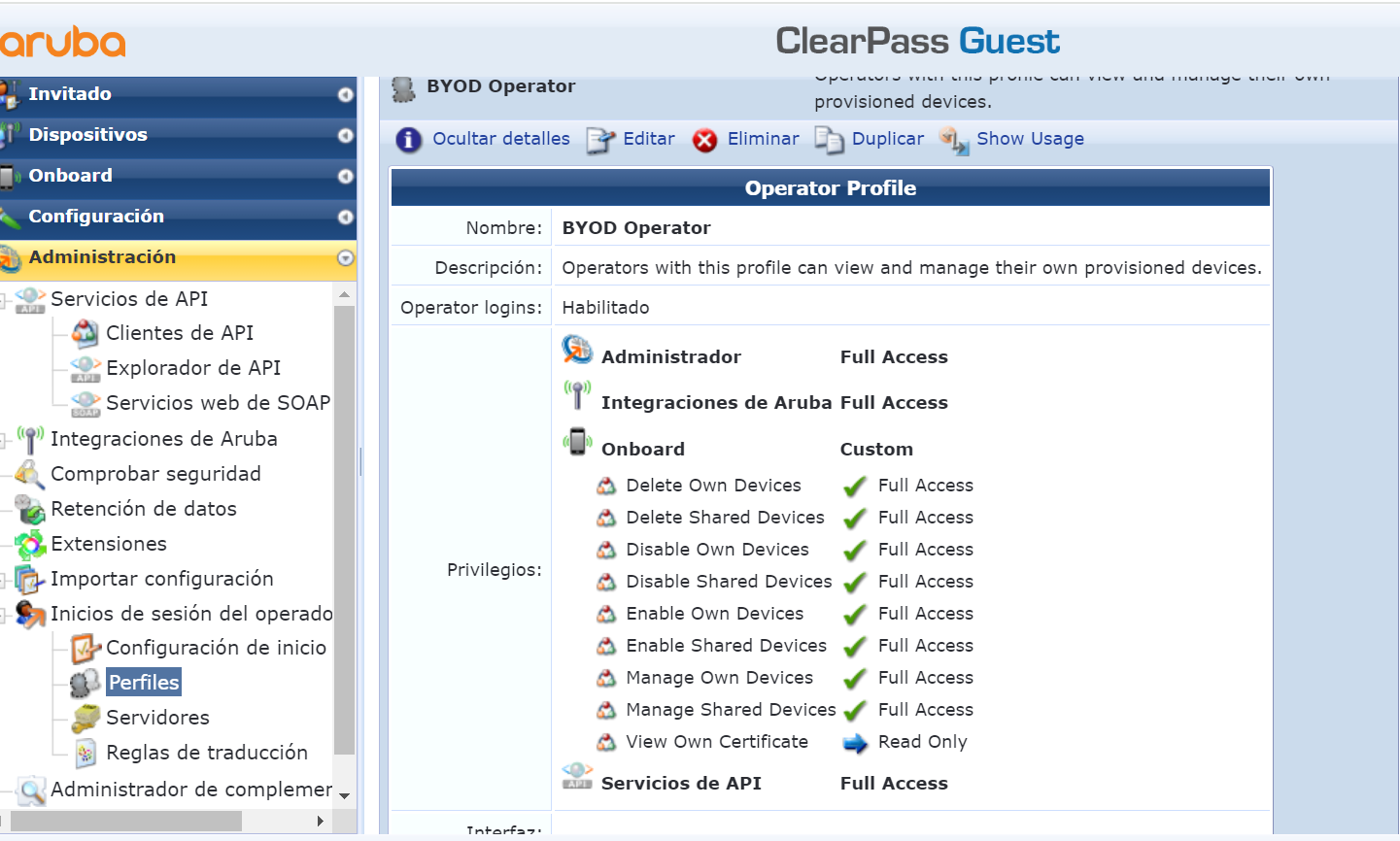Click the Explorador de API icon
The width and height of the screenshot is (1400, 841).
[x=85, y=369]
